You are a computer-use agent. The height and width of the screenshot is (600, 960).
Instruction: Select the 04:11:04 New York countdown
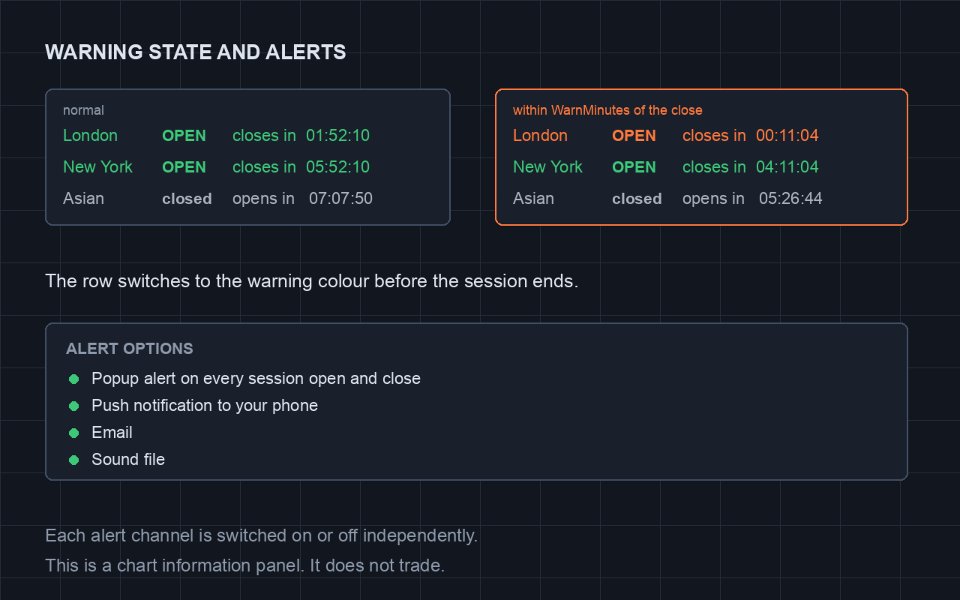pos(787,167)
